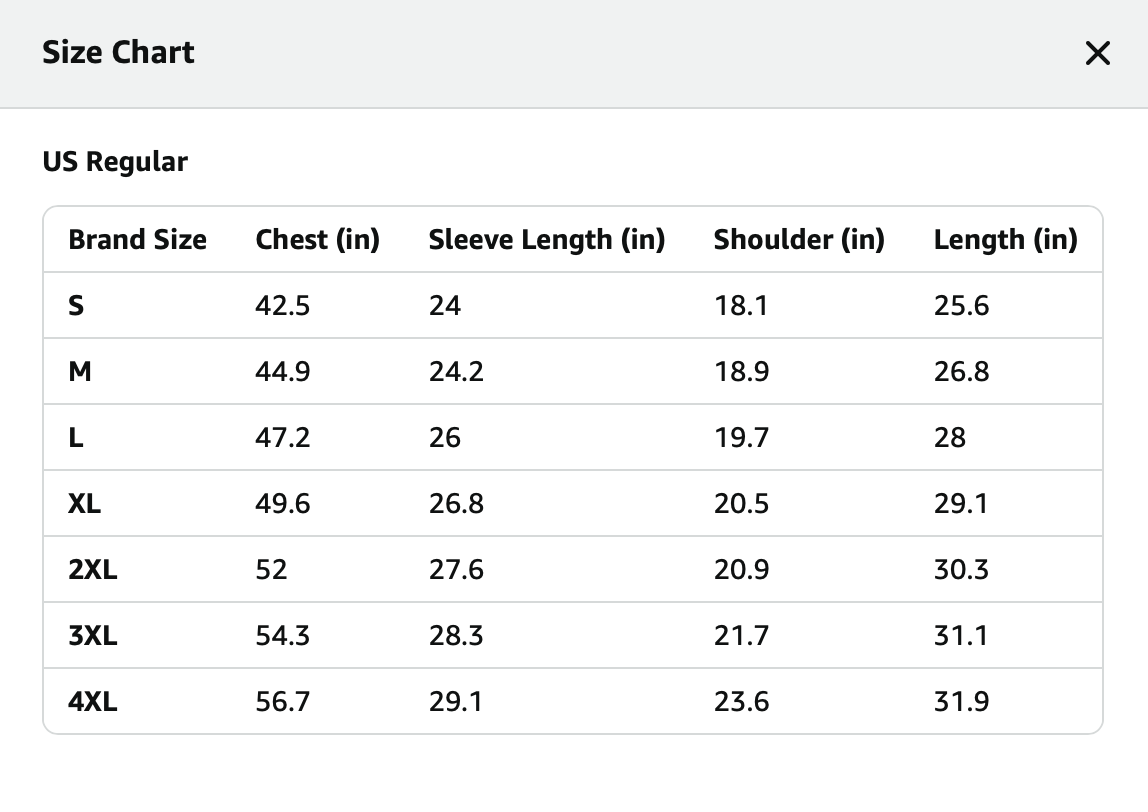The width and height of the screenshot is (1148, 812).
Task: Select the L size row label
Action: [75, 437]
